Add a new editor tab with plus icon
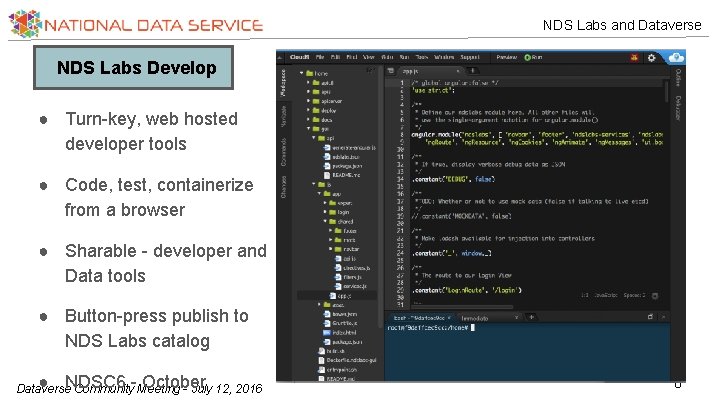Screen dimensions: 720x405 click(472, 71)
